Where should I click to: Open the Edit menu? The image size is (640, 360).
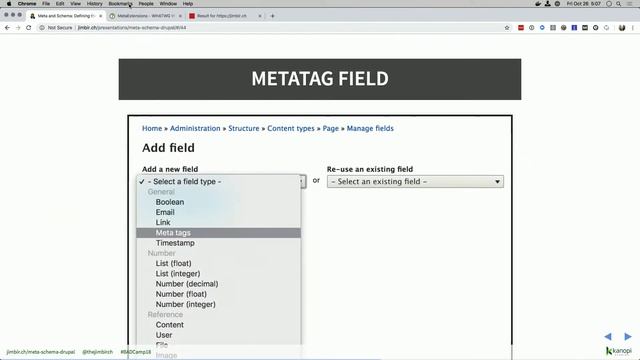pyautogui.click(x=60, y=4)
